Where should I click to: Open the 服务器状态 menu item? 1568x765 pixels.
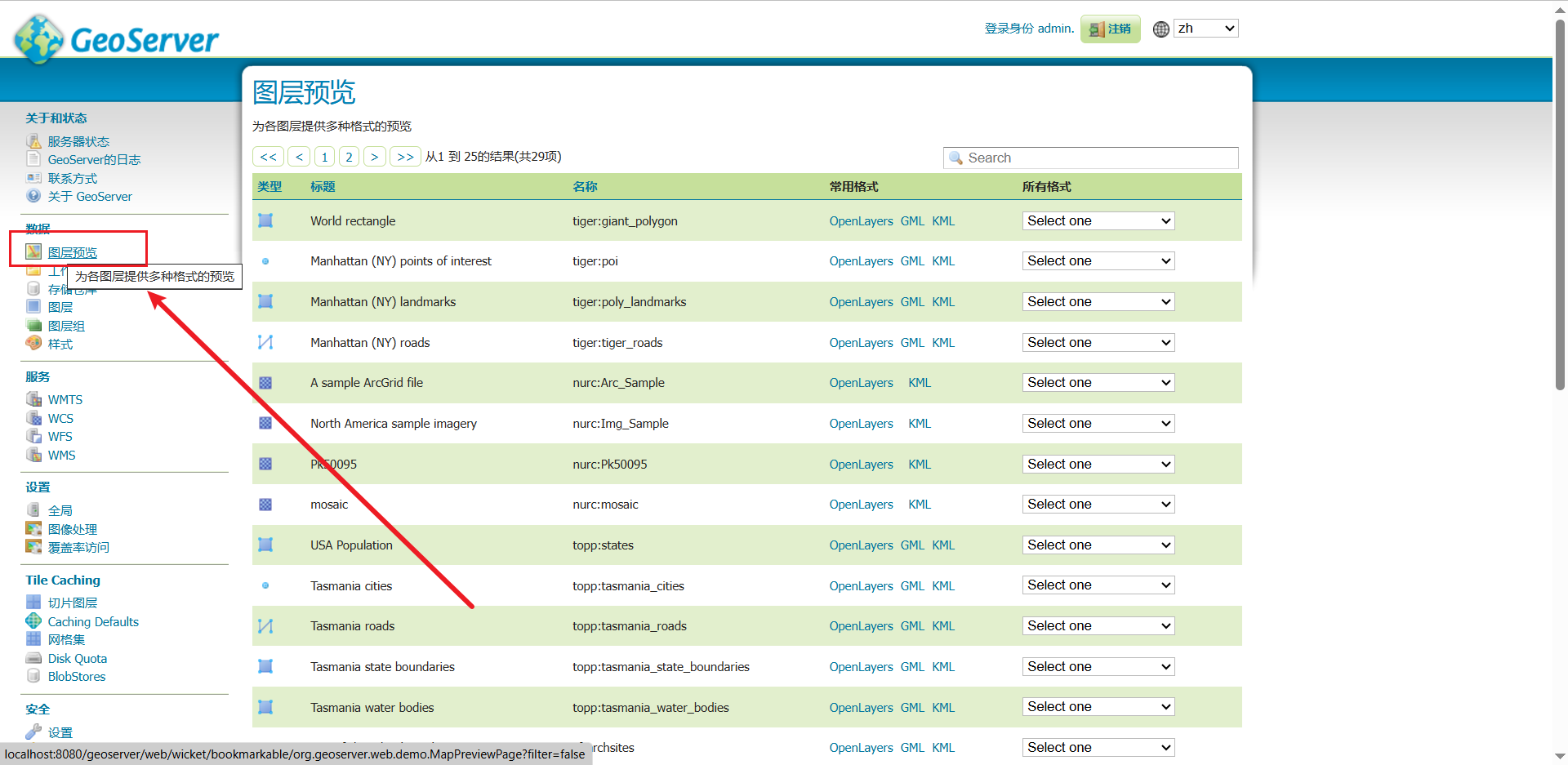point(78,141)
